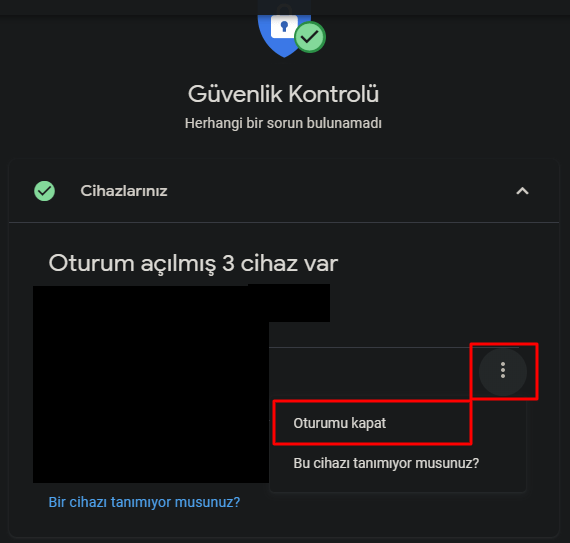Choose Oturumu kapat from the menu
The image size is (570, 543).
click(340, 423)
